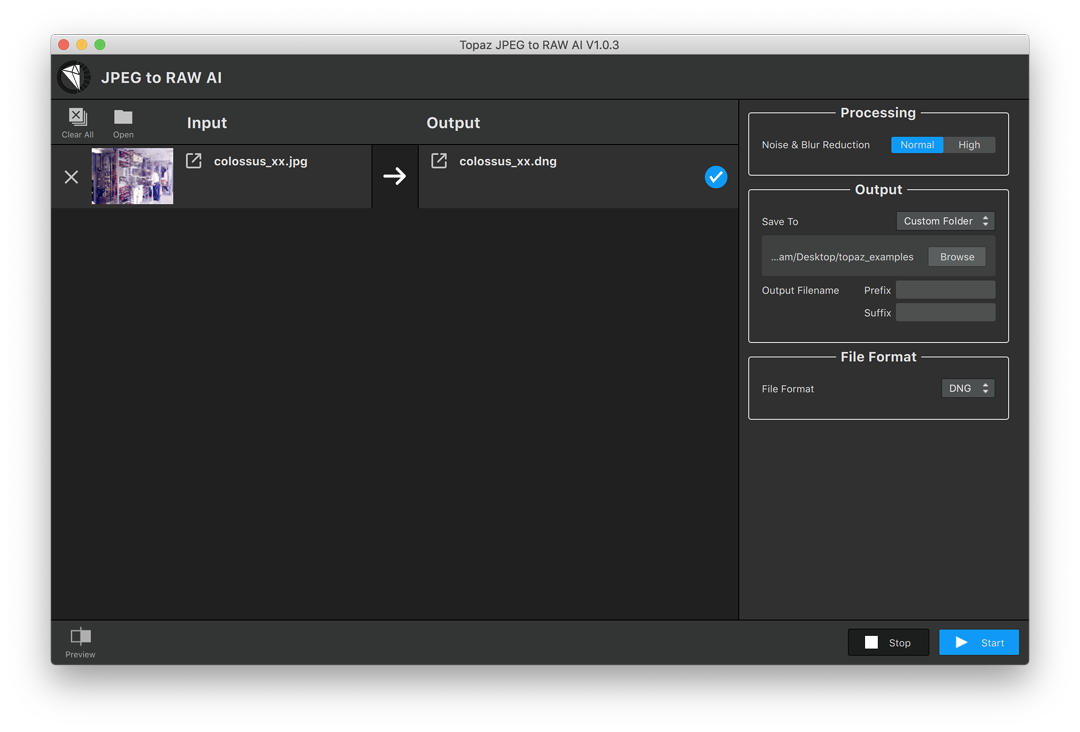
Task: Open the File Format DNG dropdown
Action: pyautogui.click(x=968, y=388)
